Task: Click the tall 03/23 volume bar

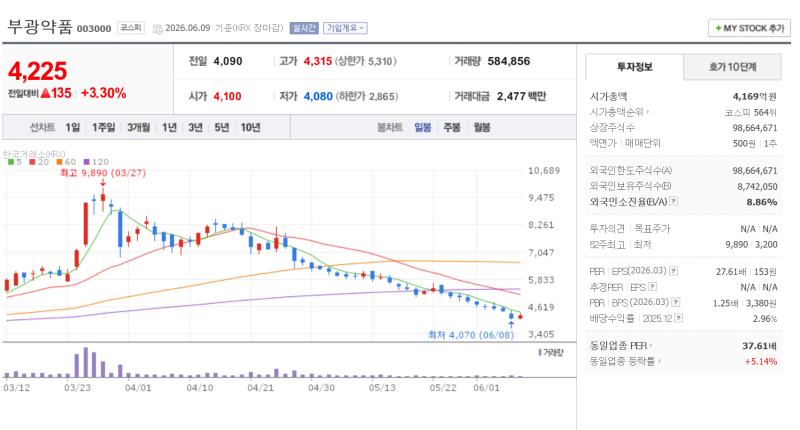Action: coord(86,362)
